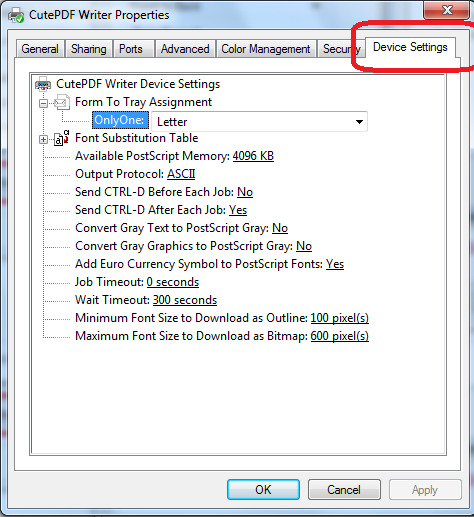The width and height of the screenshot is (474, 517).
Task: Select the printer icon beside CutePDF Writer Device Settings
Action: click(43, 84)
